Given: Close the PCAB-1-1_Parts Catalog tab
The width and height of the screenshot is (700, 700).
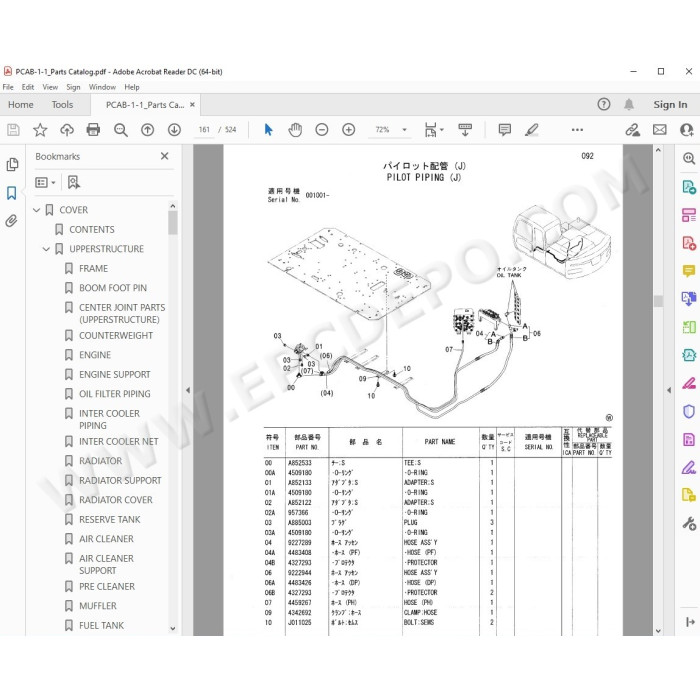Looking at the screenshot, I should [192, 104].
